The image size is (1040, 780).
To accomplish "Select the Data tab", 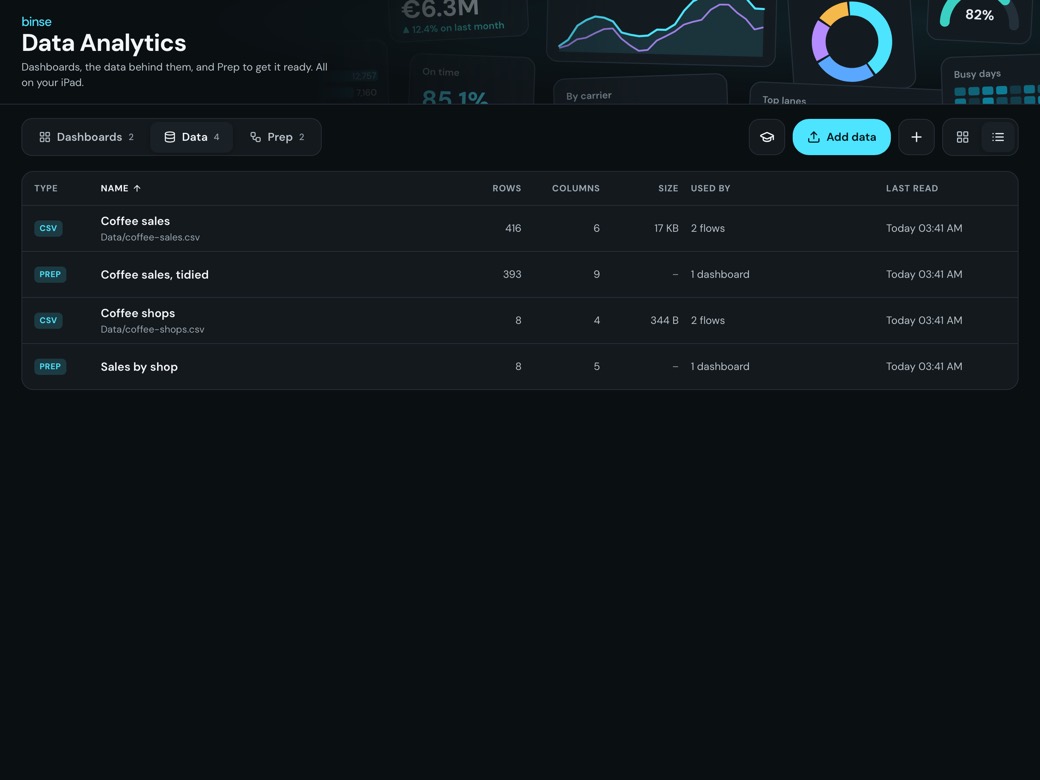I will [x=192, y=137].
